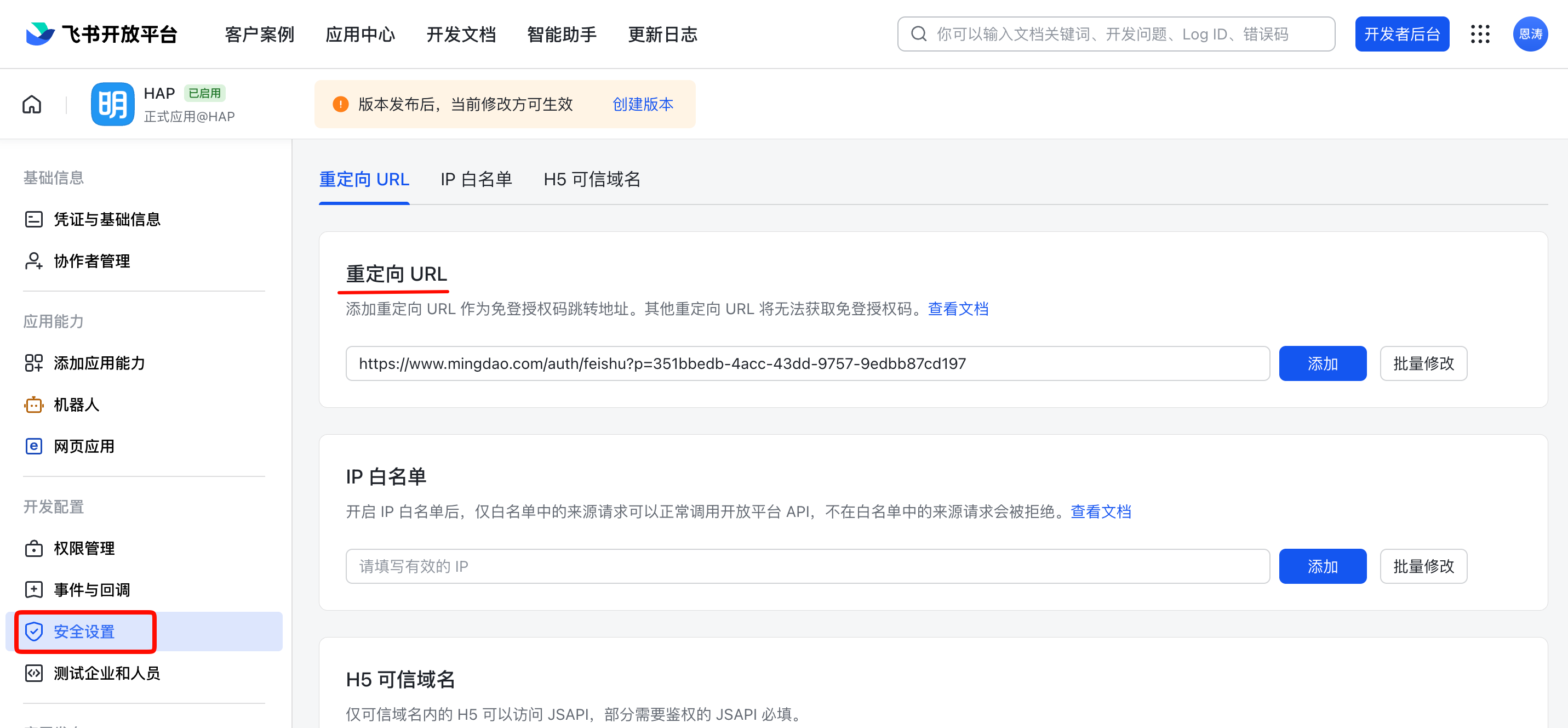The width and height of the screenshot is (1568, 728).
Task: Click 批量修改 button for IP whitelist
Action: click(x=1423, y=567)
